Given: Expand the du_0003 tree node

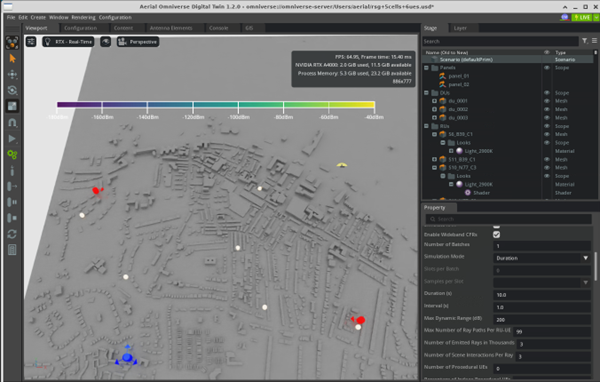Looking at the screenshot, I should click(x=435, y=118).
